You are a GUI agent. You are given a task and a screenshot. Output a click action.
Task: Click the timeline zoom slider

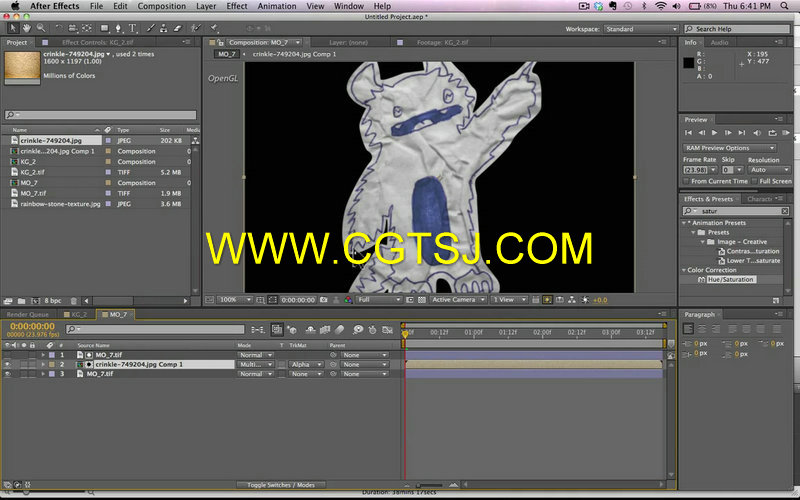[431, 485]
